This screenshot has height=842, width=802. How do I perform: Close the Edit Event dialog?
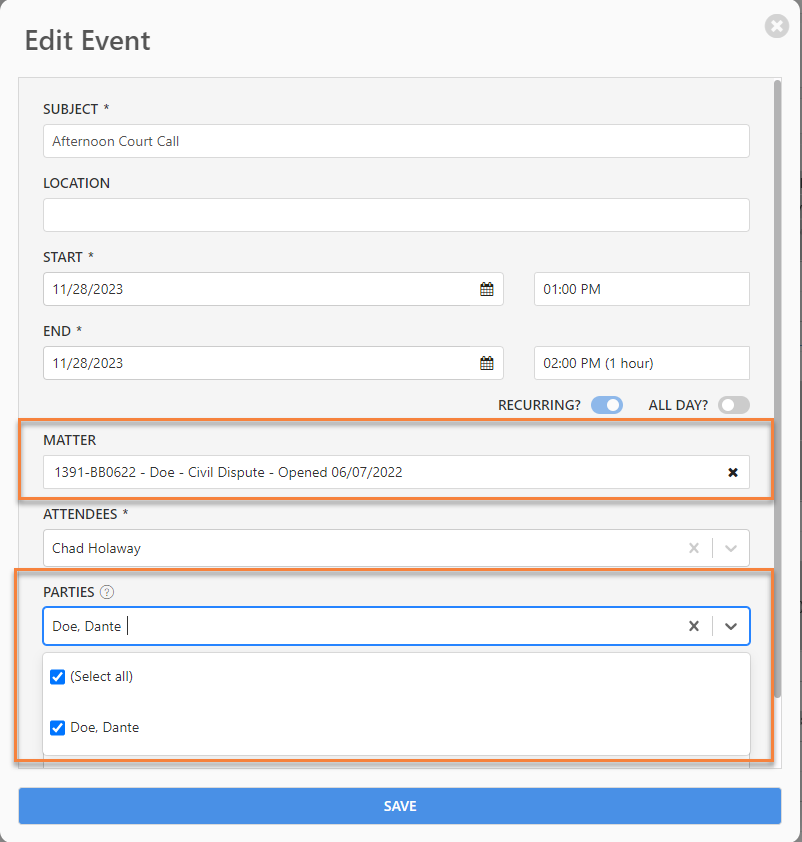pyautogui.click(x=776, y=26)
